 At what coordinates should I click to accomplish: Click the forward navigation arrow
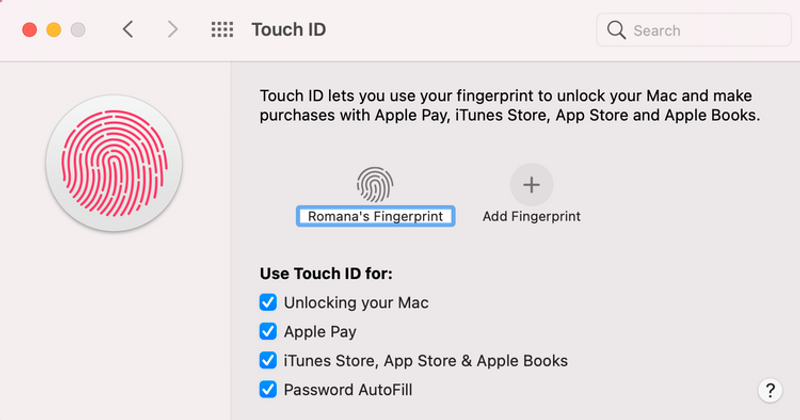click(173, 29)
